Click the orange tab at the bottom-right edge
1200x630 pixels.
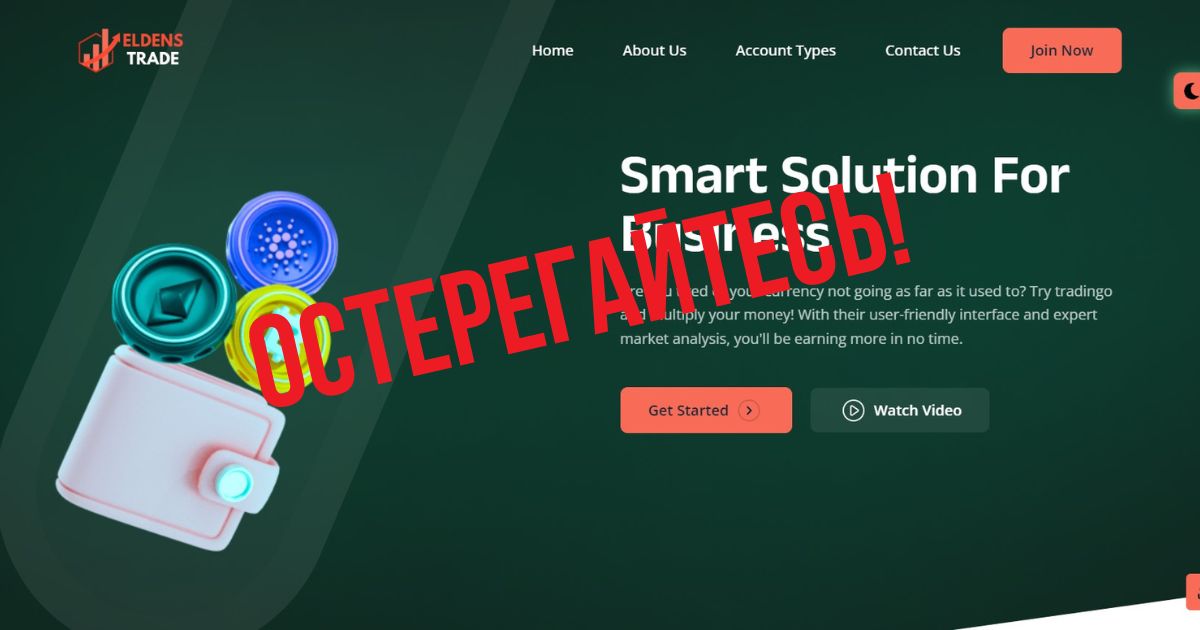click(x=1193, y=592)
